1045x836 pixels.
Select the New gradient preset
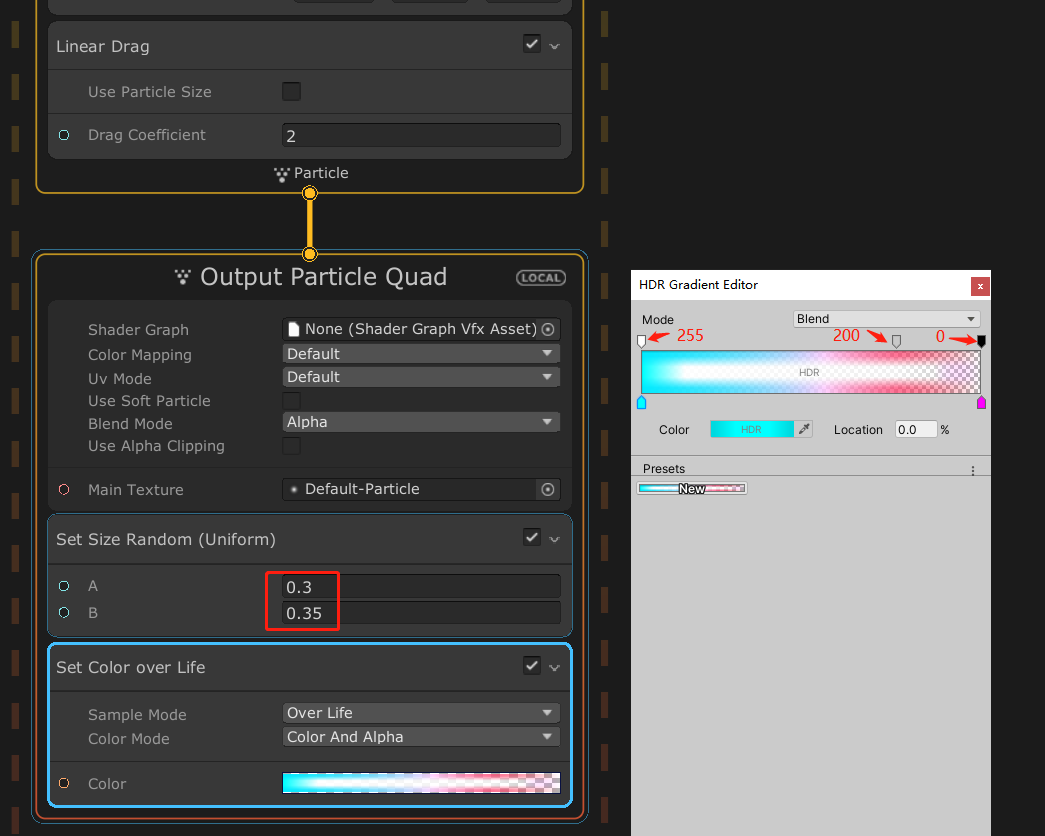[x=691, y=488]
